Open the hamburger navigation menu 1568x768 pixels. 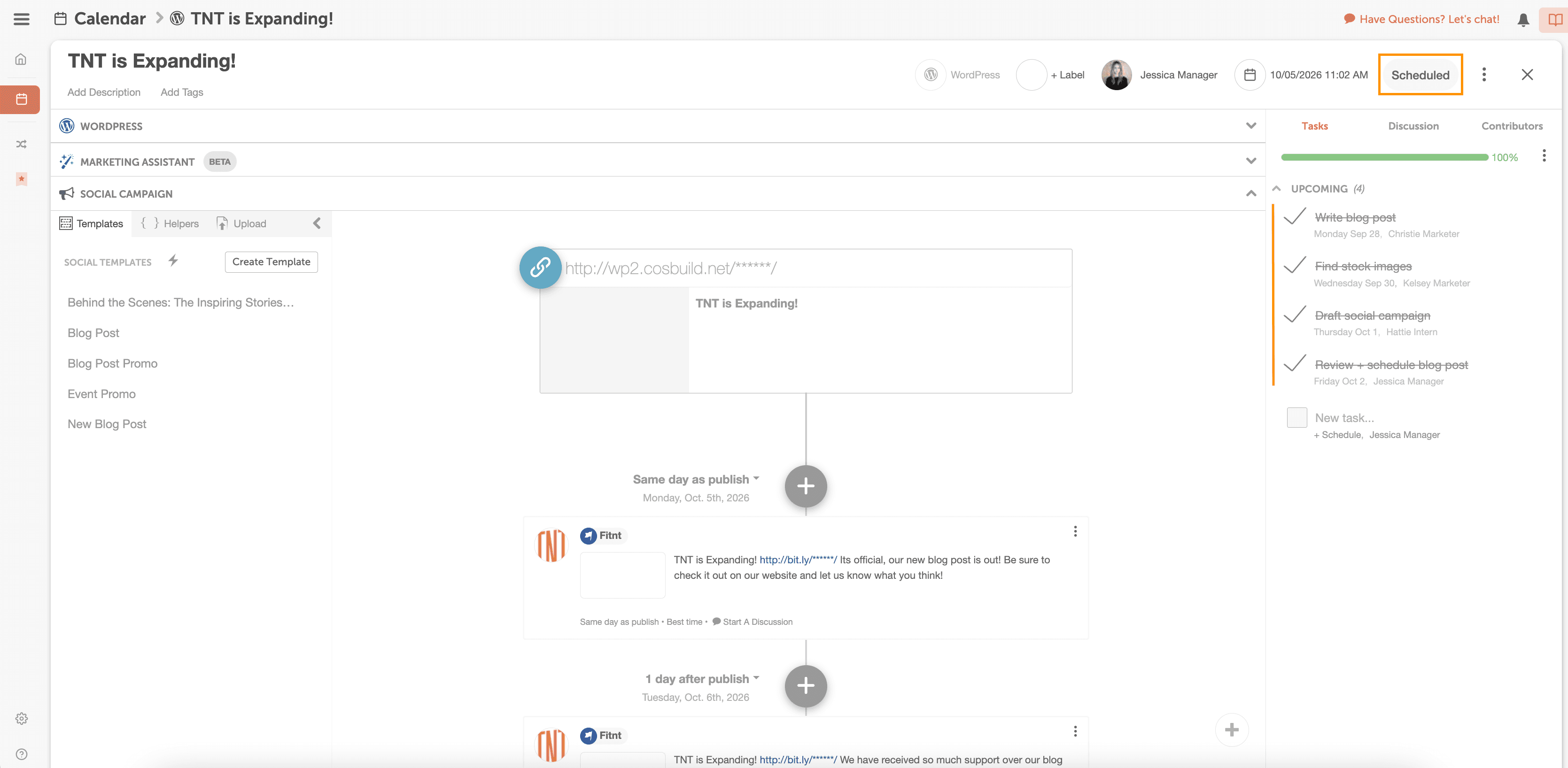21,19
